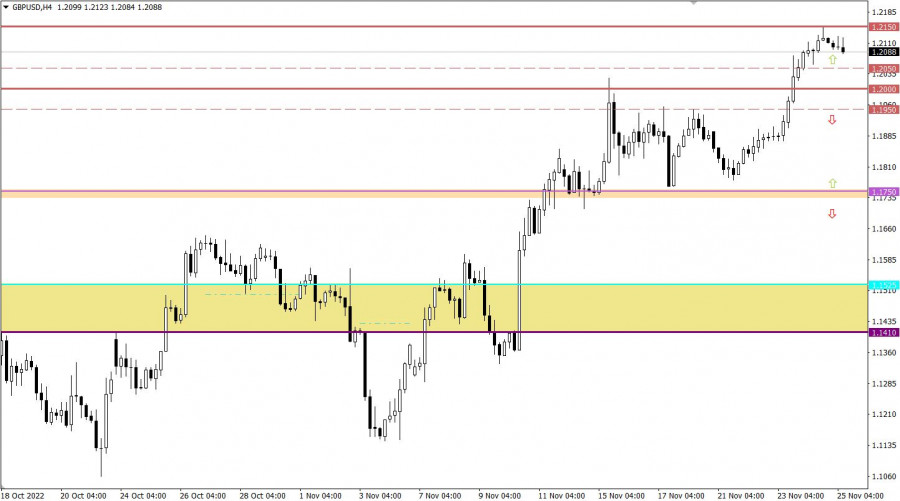The image size is (900, 501).
Task: Click the GBPUSD,H4 chart title text
Action: click(32, 7)
